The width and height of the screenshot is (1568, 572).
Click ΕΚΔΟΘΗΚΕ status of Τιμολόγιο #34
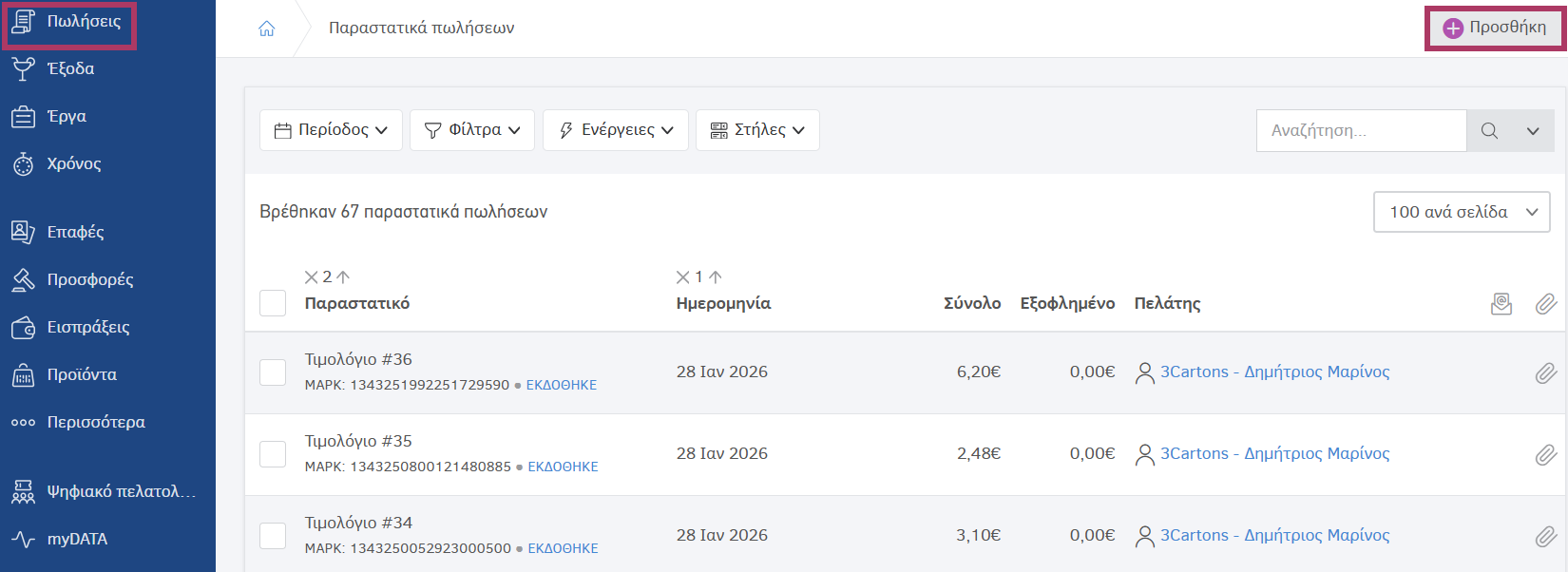tap(564, 548)
